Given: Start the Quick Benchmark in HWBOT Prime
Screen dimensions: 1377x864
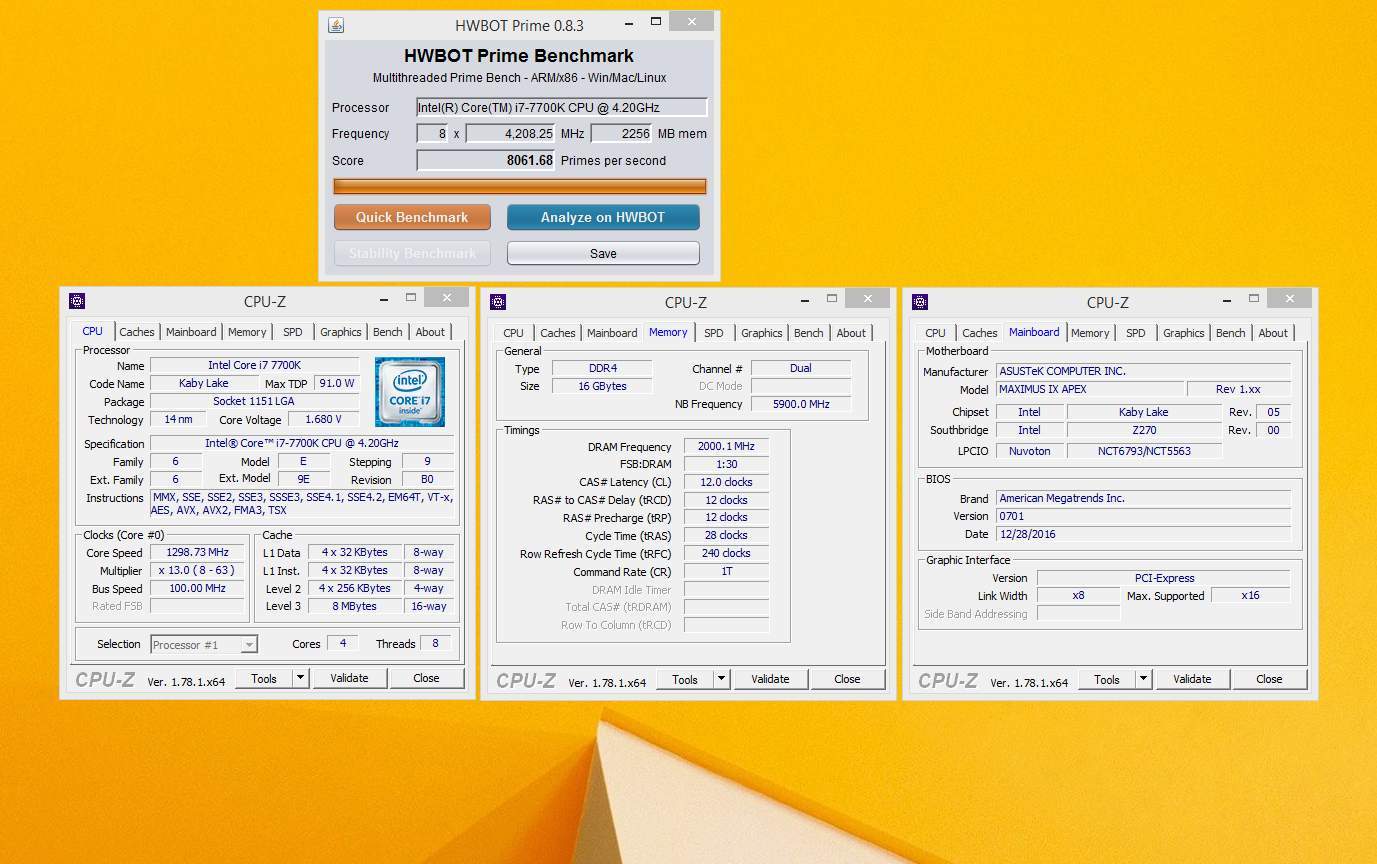Looking at the screenshot, I should click(412, 217).
